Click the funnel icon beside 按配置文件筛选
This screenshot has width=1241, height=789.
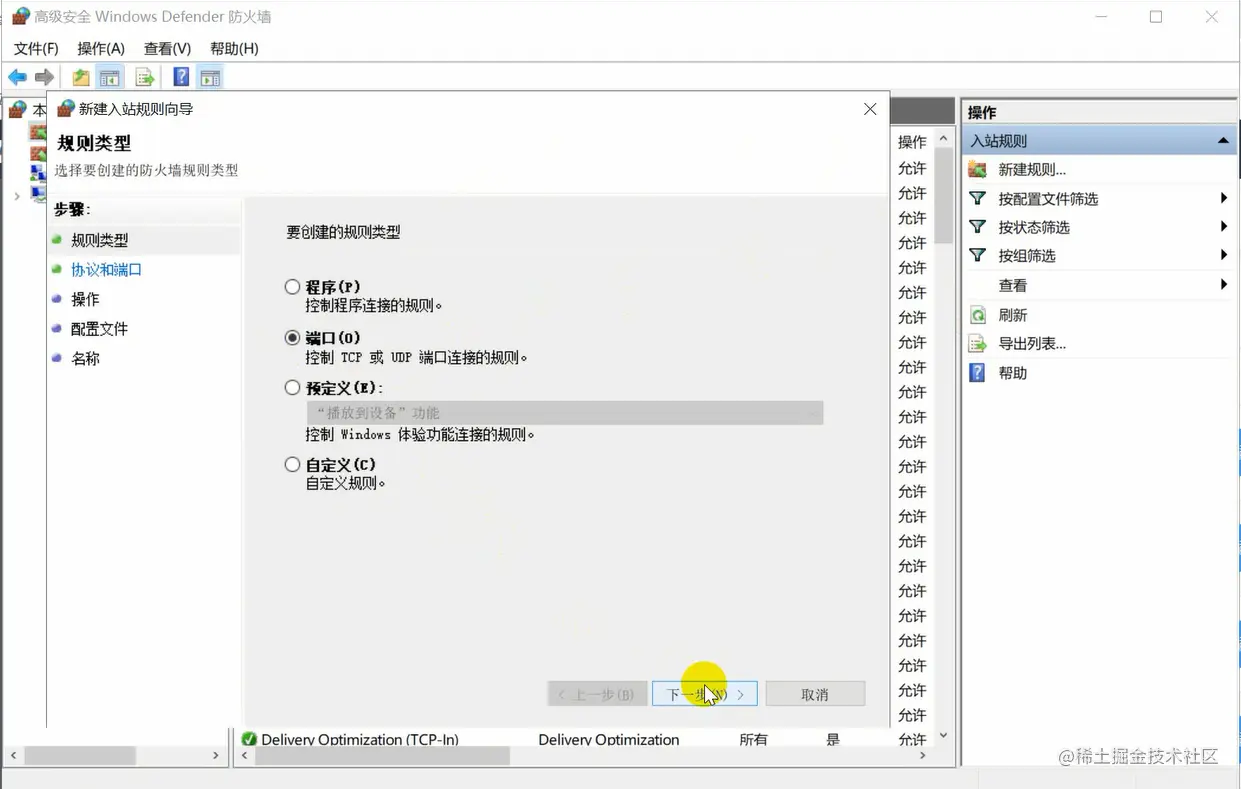pyautogui.click(x=978, y=199)
